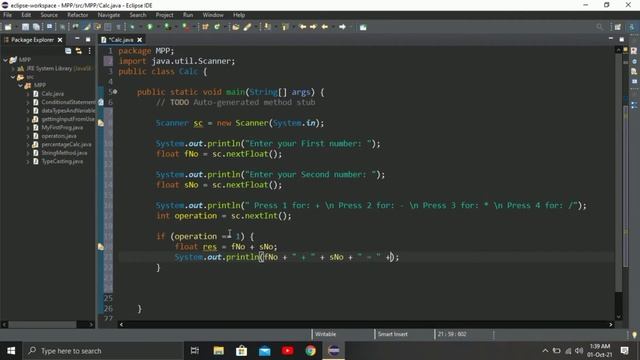Close the Calc.java editor tab
The height and width of the screenshot is (360, 640).
[x=140, y=40]
